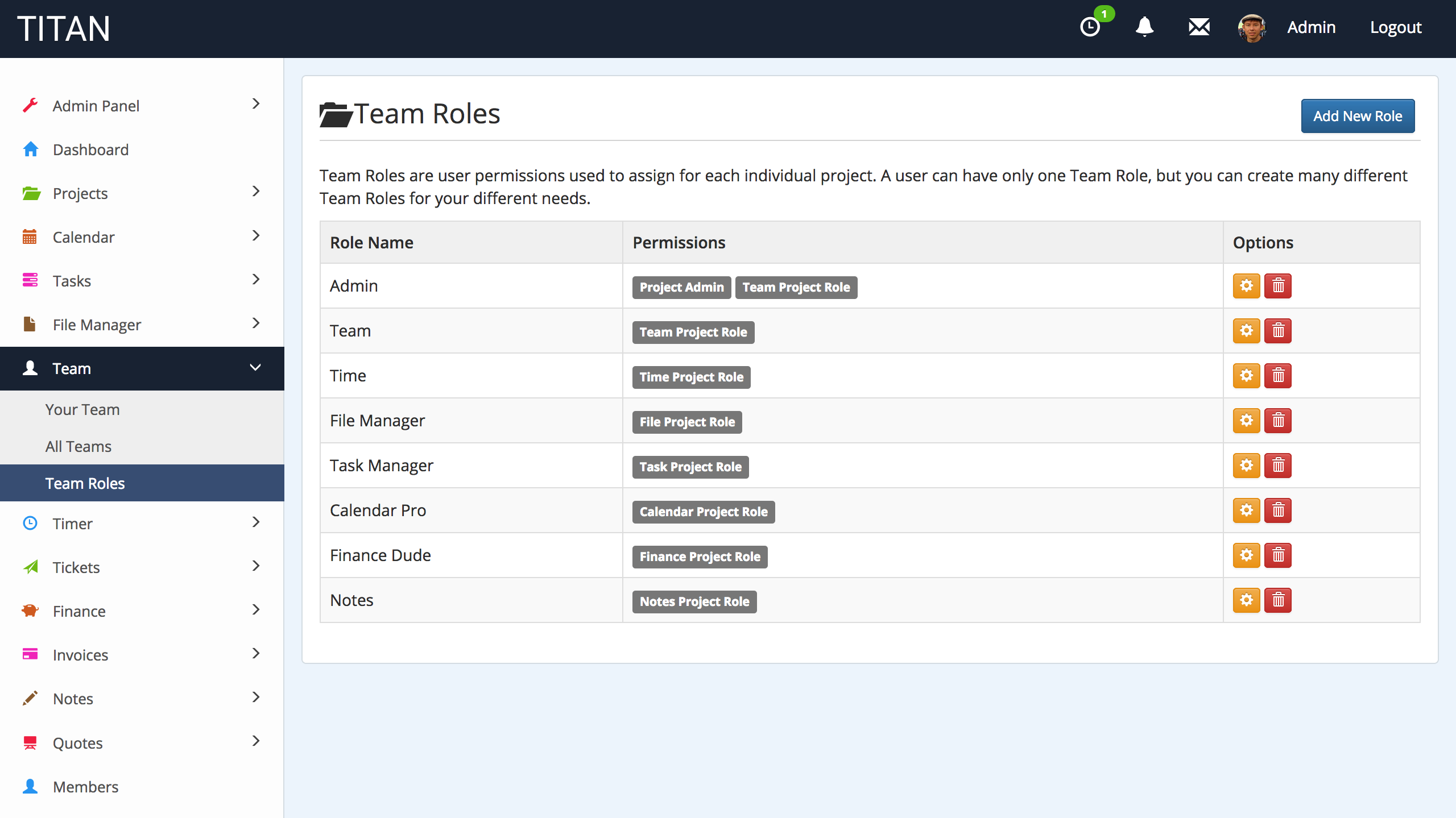Screen dimensions: 1456x818
Task: Click the timer clock icon in header
Action: pos(1090,27)
